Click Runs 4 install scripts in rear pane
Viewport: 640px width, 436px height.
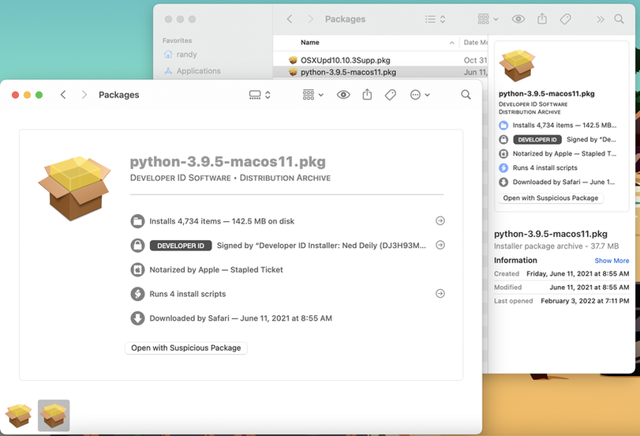(545, 168)
